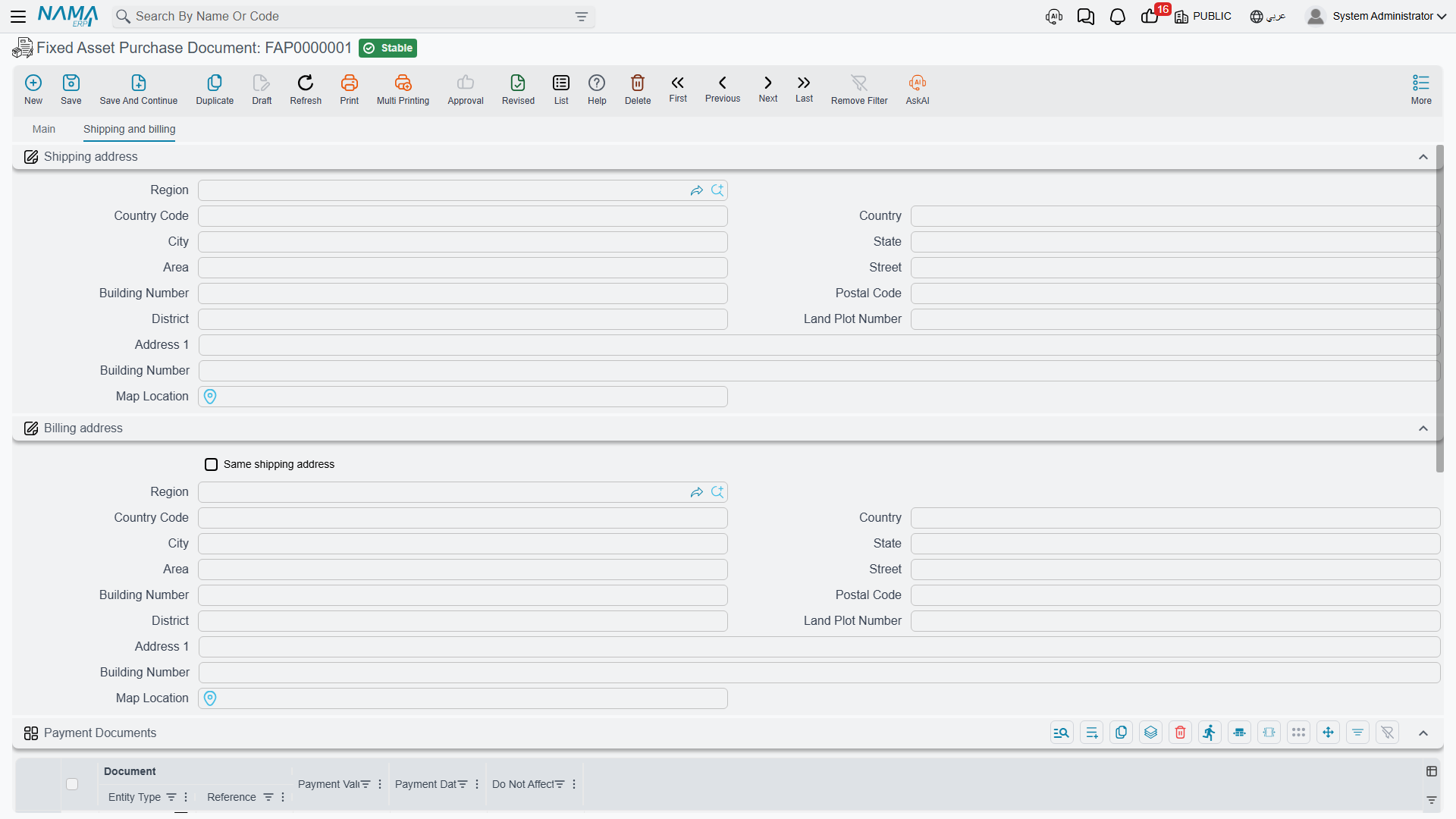1456x819 pixels.
Task: Click the shipping Address 1 input field
Action: (x=819, y=345)
